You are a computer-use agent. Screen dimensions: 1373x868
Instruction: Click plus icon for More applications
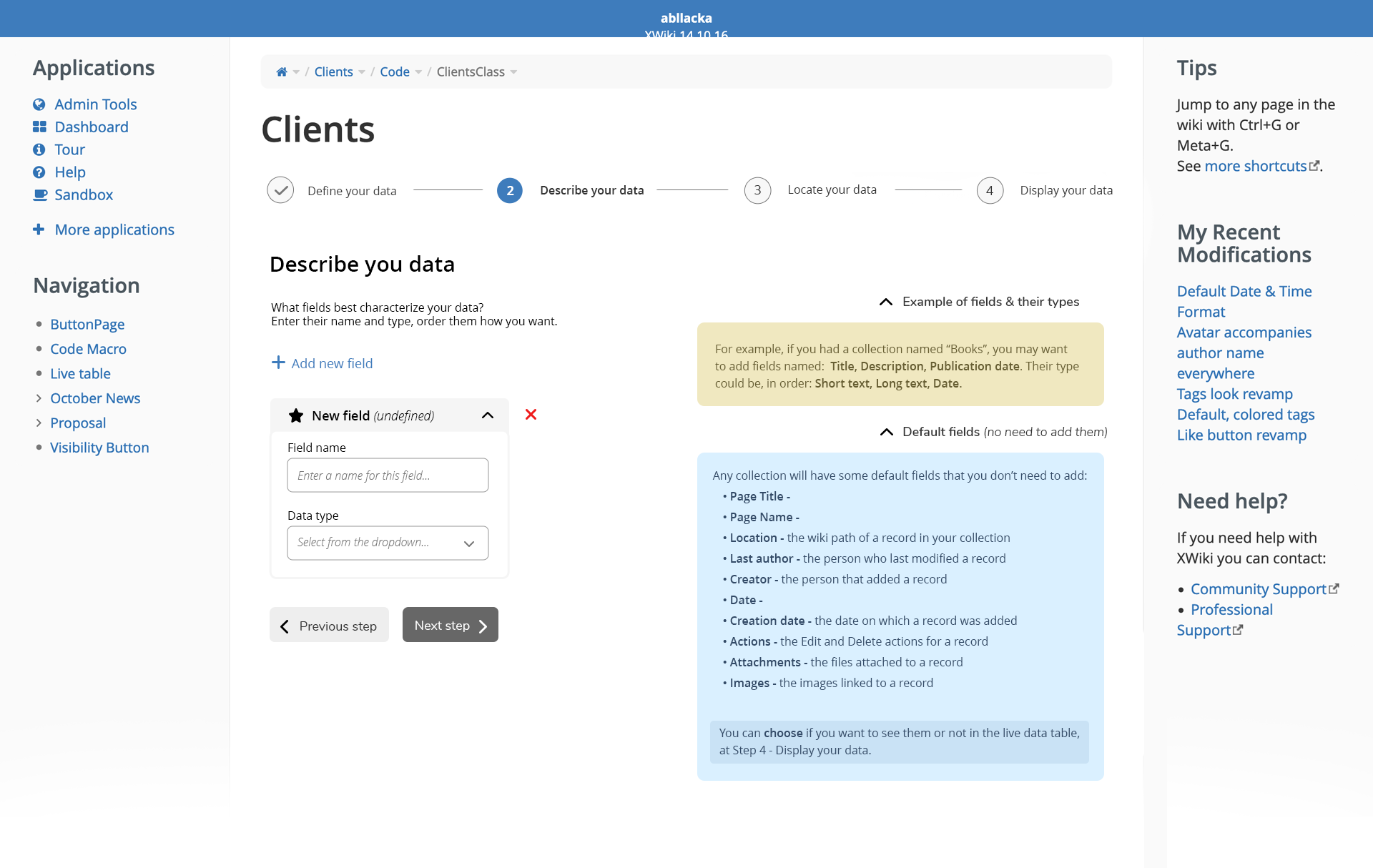click(x=39, y=230)
